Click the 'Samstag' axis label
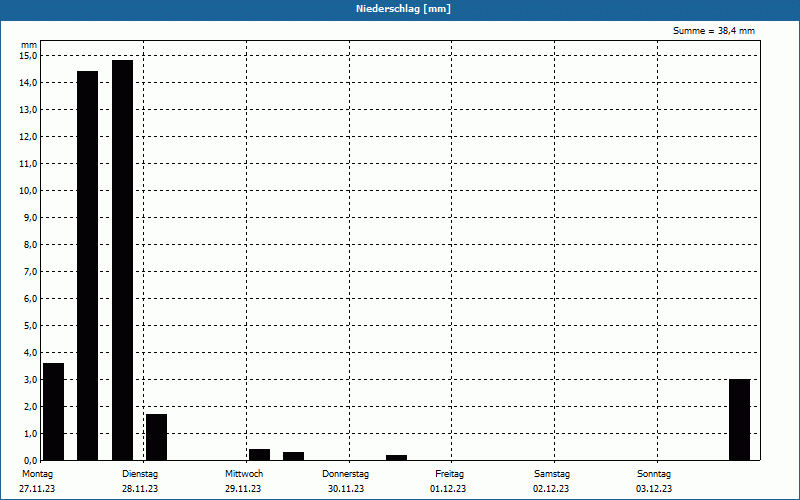This screenshot has width=800, height=500. tap(552, 474)
